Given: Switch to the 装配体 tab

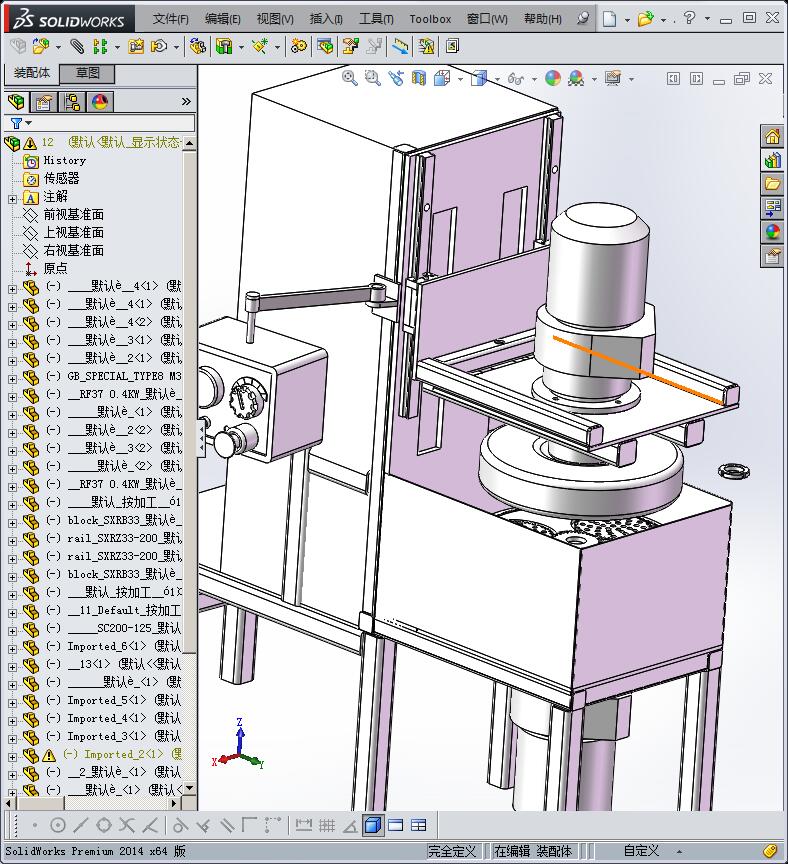Looking at the screenshot, I should (32, 73).
